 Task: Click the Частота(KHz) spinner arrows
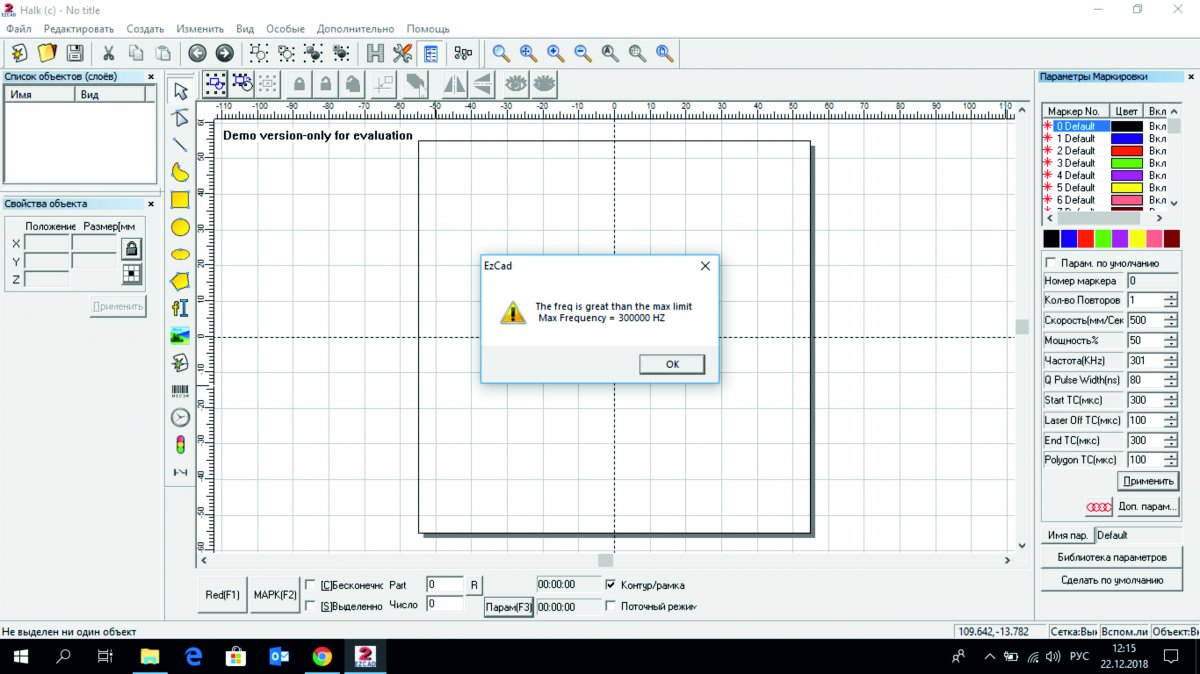point(1170,360)
